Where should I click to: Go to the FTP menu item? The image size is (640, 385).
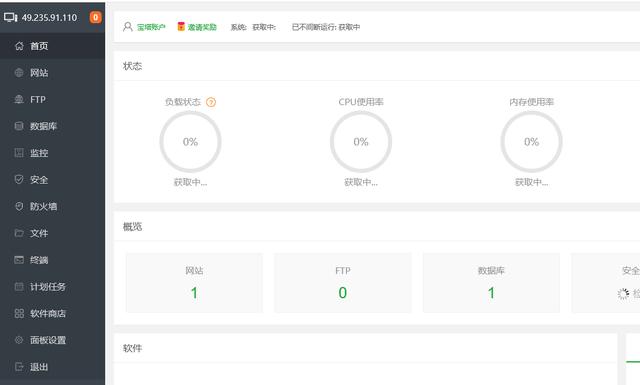tap(52, 100)
